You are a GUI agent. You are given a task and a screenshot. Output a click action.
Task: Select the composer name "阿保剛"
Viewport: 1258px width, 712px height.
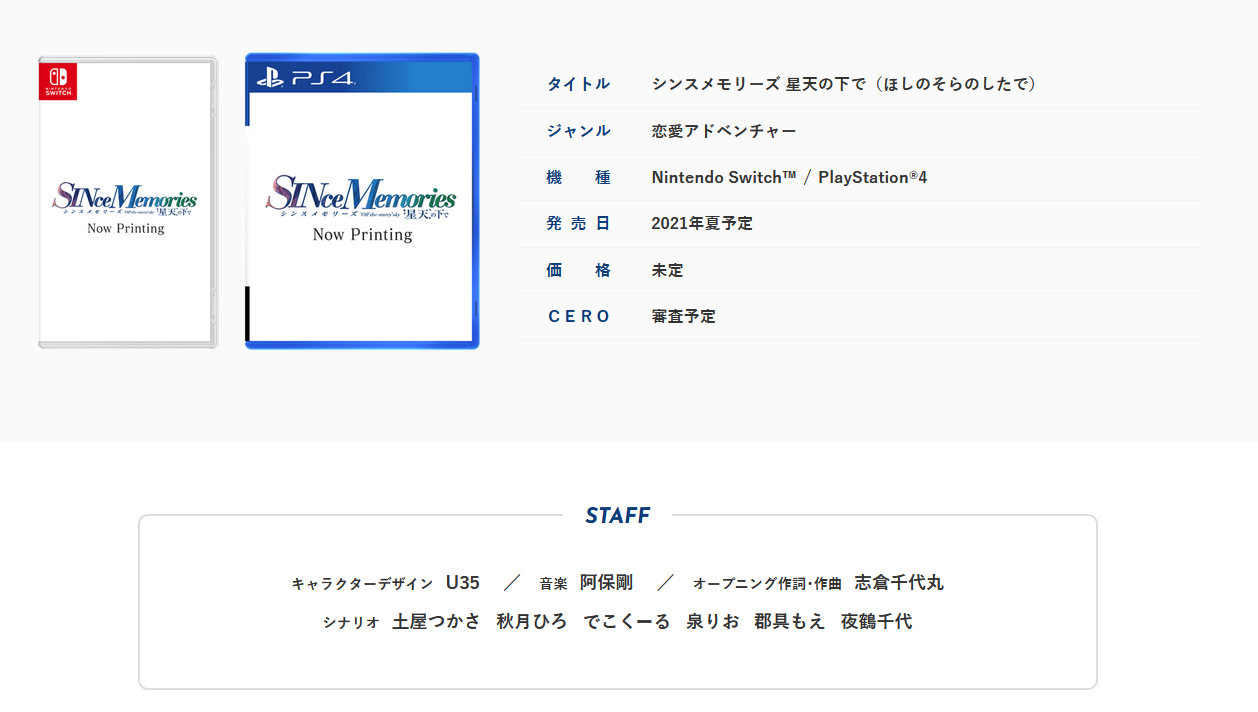(606, 583)
